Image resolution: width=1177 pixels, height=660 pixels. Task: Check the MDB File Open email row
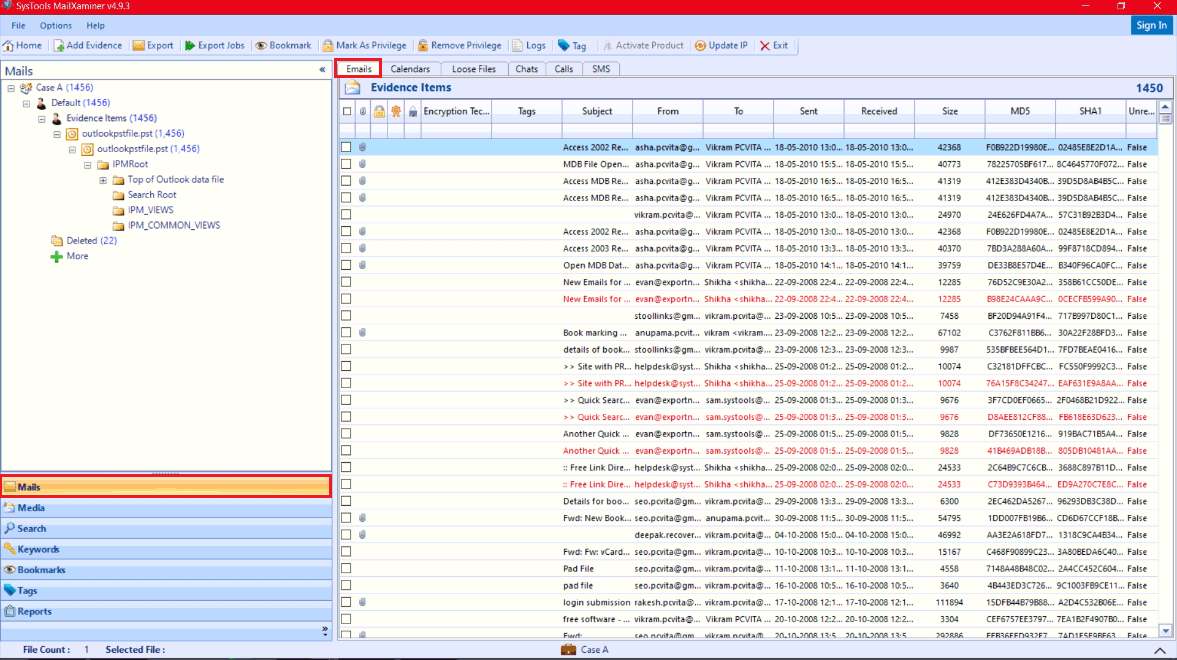346,164
